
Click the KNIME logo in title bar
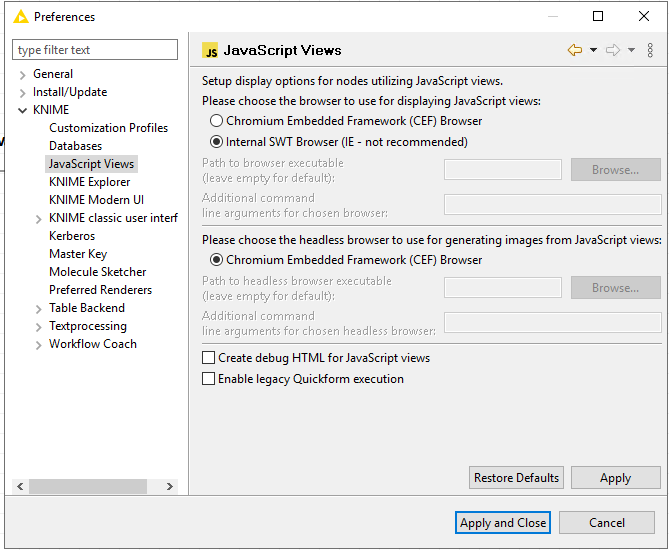click(x=20, y=17)
